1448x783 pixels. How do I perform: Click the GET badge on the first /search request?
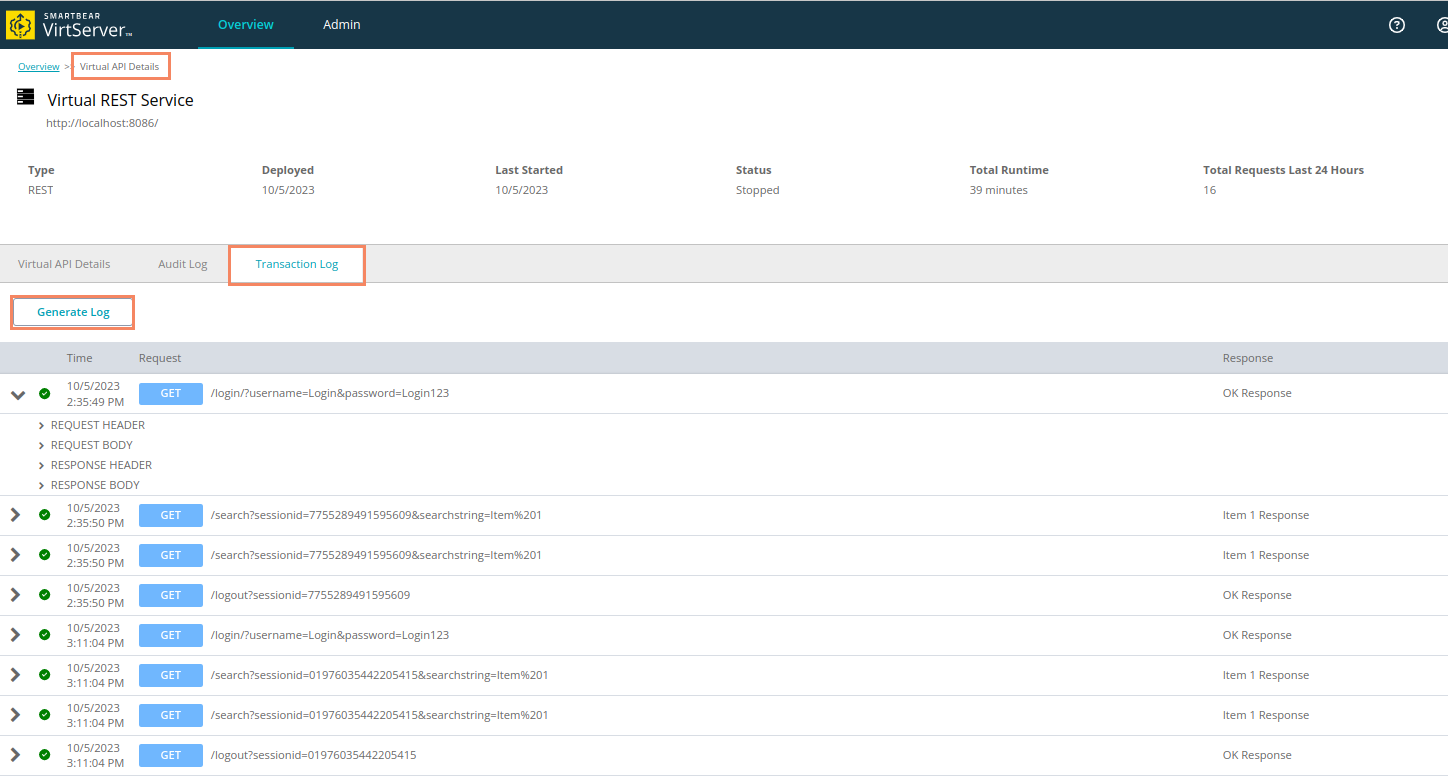click(170, 515)
